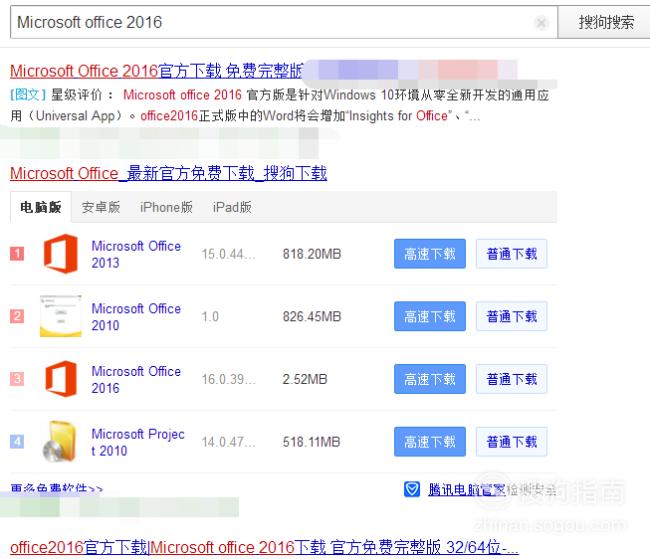
Task: Click 普通下载 for Microsoft Office 2010
Action: [x=512, y=316]
